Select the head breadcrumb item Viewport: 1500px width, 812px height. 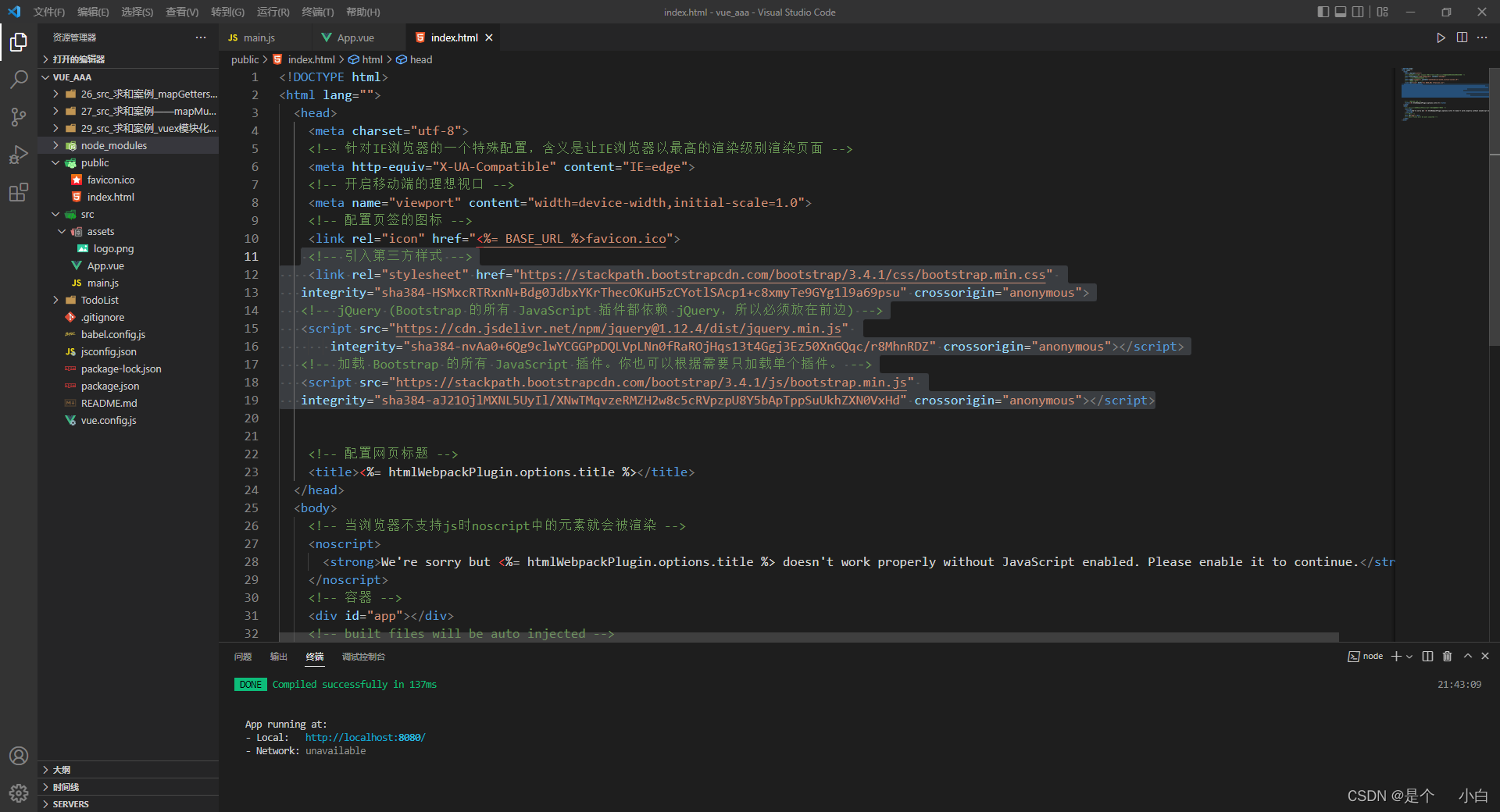(x=420, y=59)
